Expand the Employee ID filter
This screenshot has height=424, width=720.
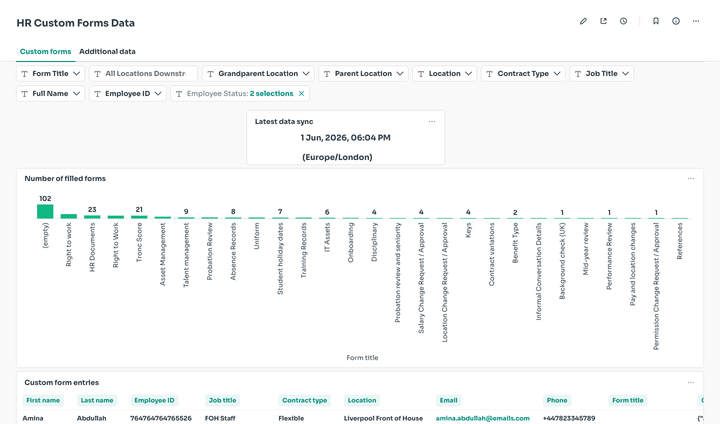[128, 94]
